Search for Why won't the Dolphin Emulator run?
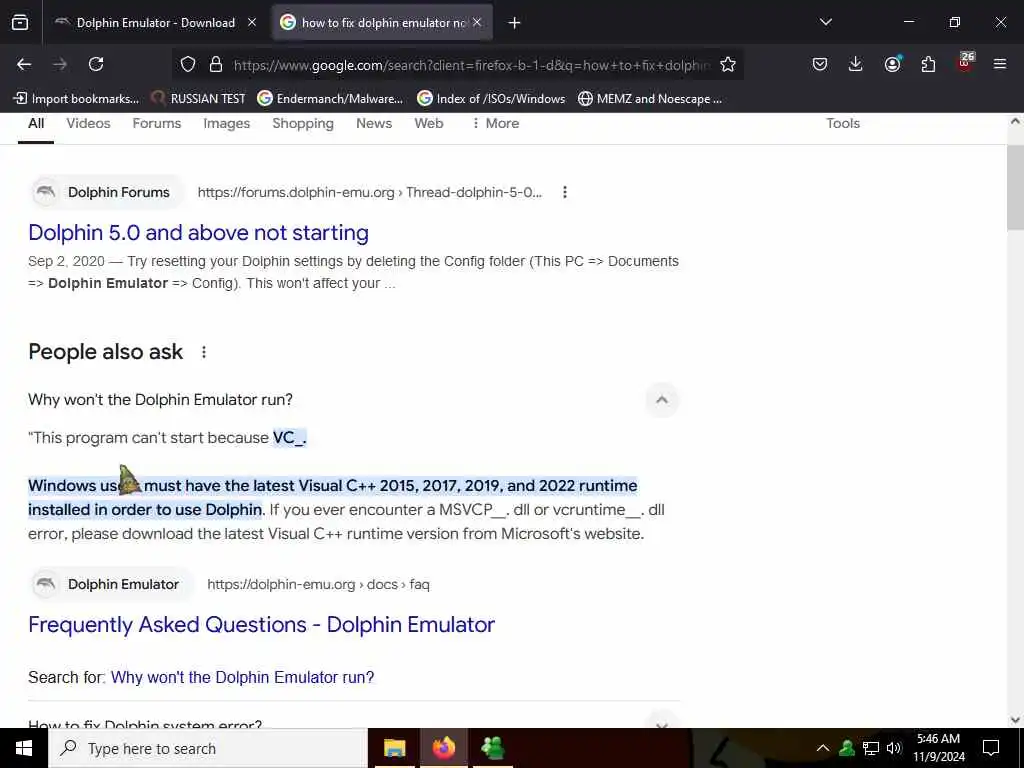This screenshot has width=1024, height=768. tap(242, 677)
